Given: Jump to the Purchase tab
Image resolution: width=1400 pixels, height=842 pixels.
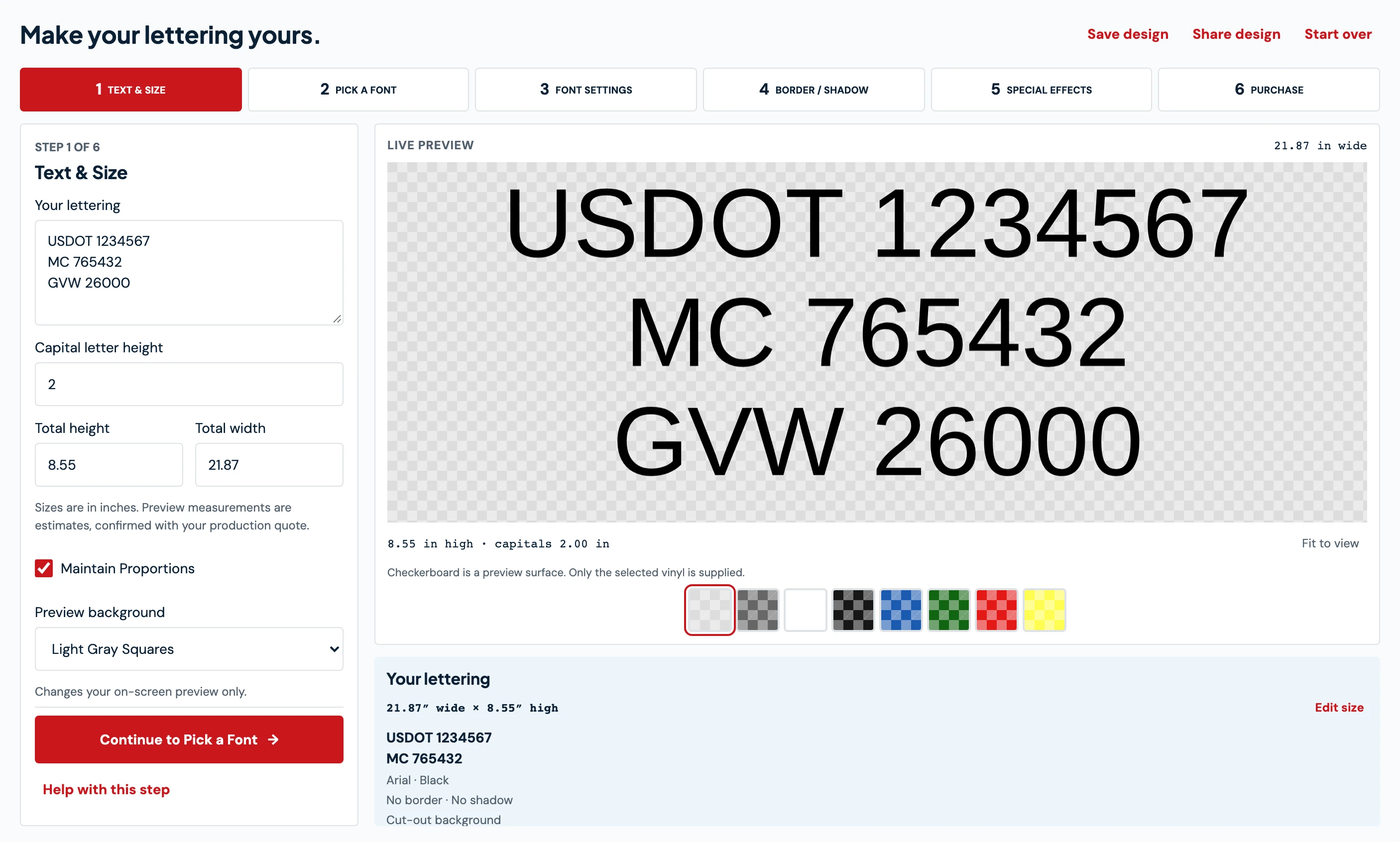Looking at the screenshot, I should coord(1269,90).
